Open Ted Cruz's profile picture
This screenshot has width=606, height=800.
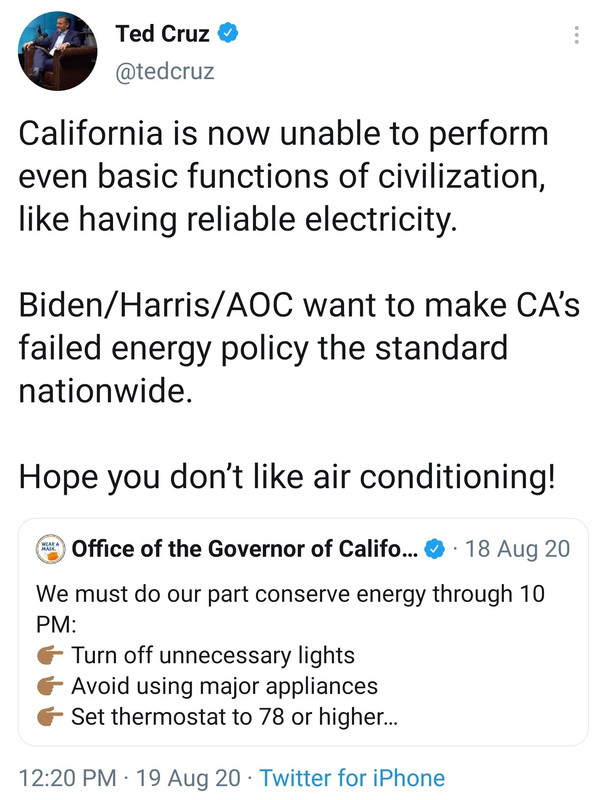coord(58,54)
